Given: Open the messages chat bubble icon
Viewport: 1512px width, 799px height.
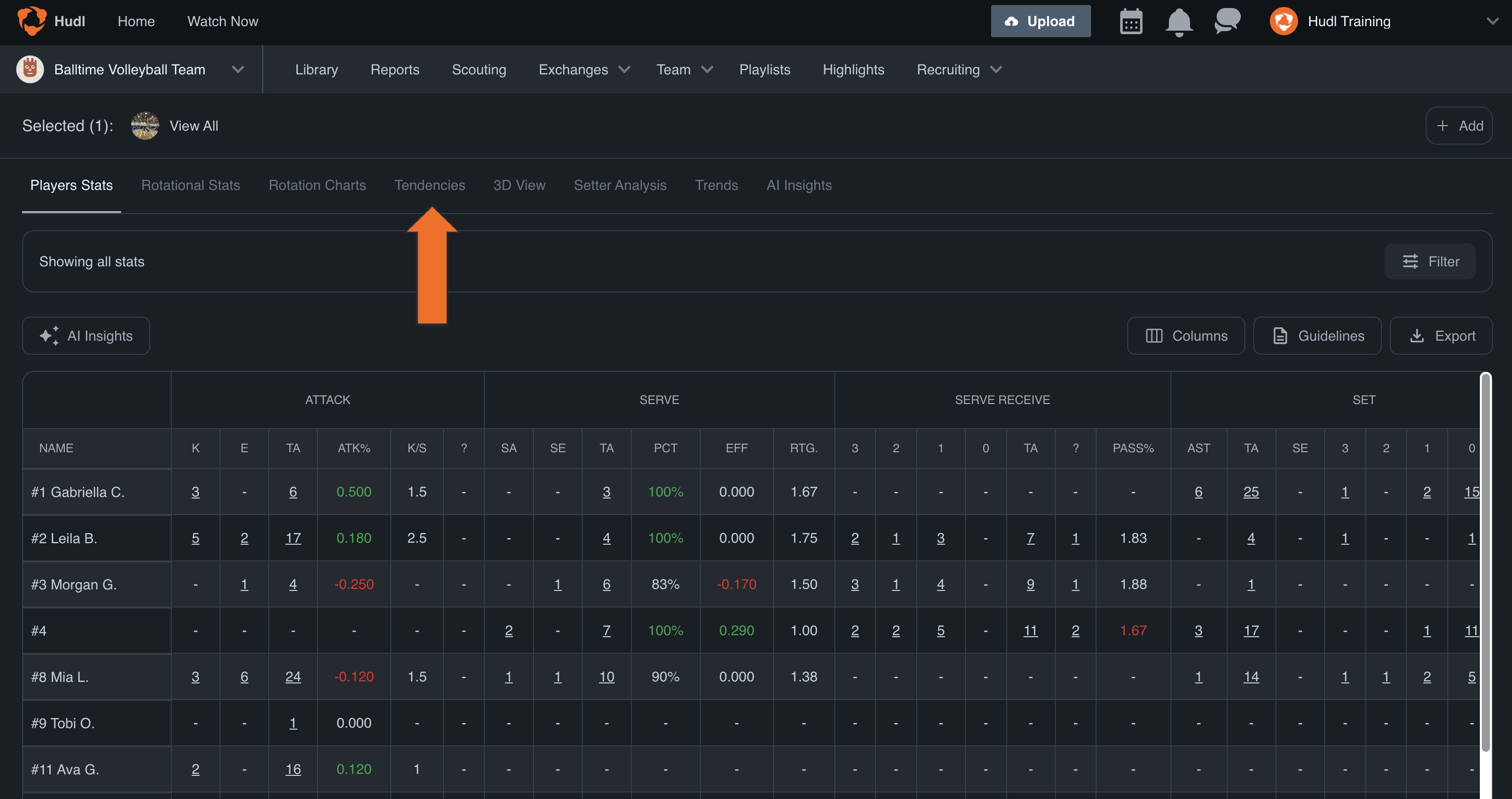Looking at the screenshot, I should (x=1227, y=21).
